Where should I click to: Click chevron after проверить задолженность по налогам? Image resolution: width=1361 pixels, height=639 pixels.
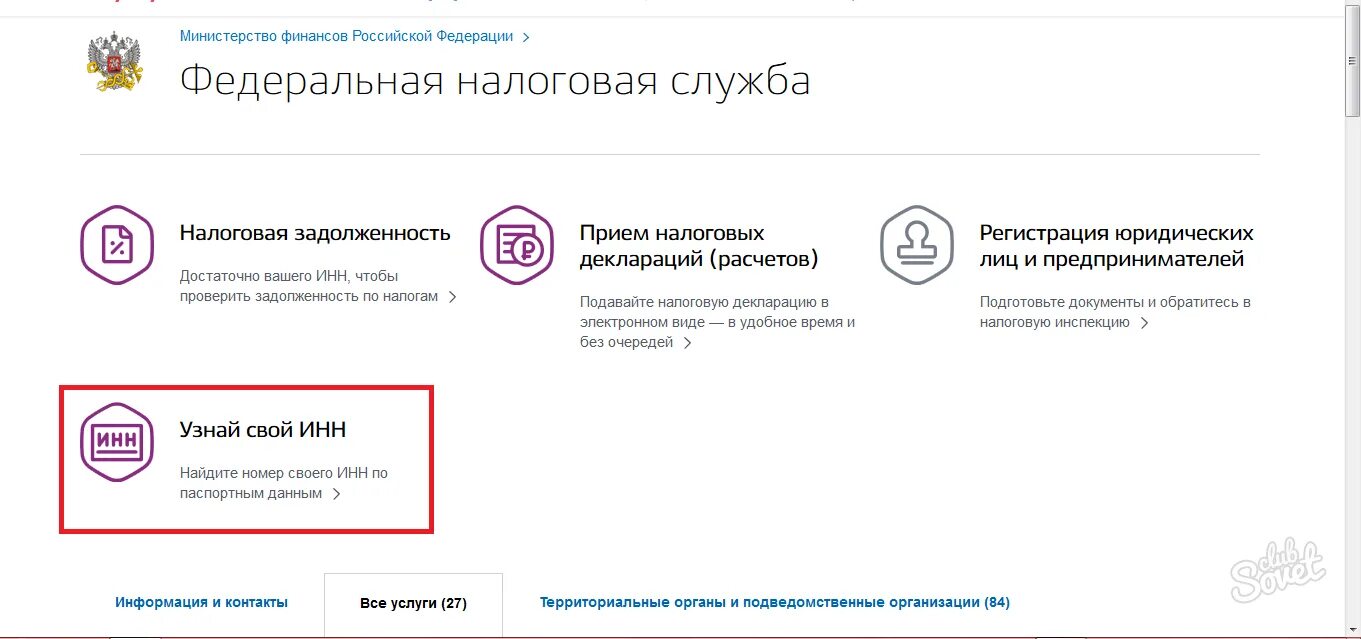tap(453, 297)
